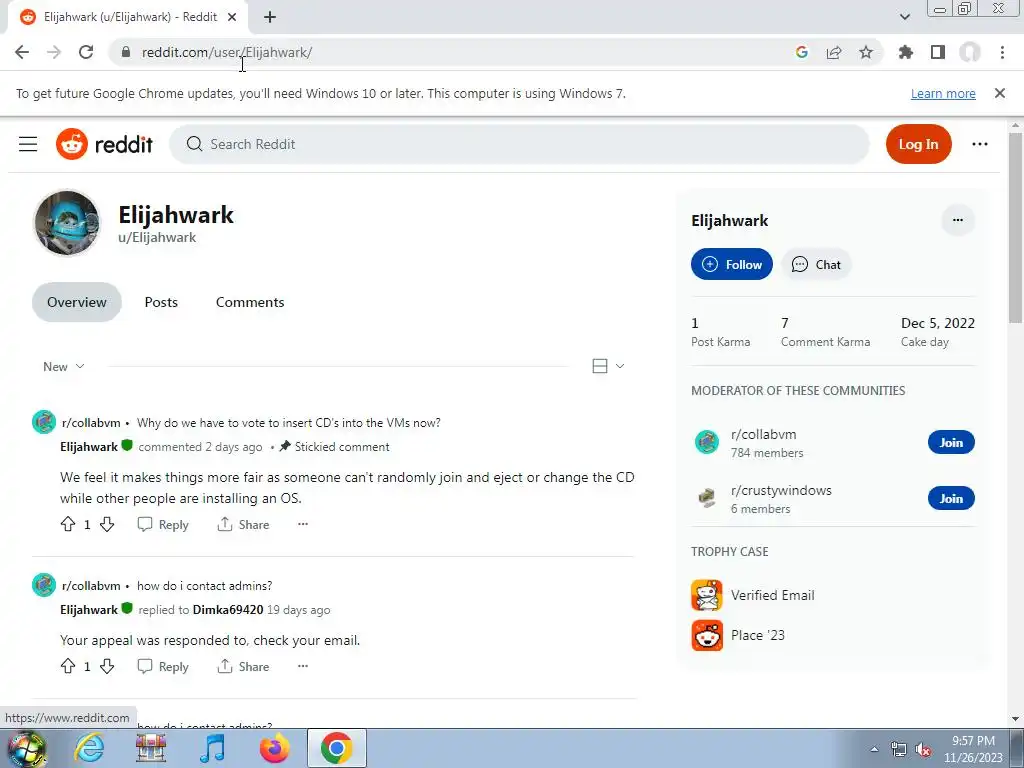Open post 'Why do we have to vote' link
Viewport: 1024px width, 768px height.
tap(289, 423)
